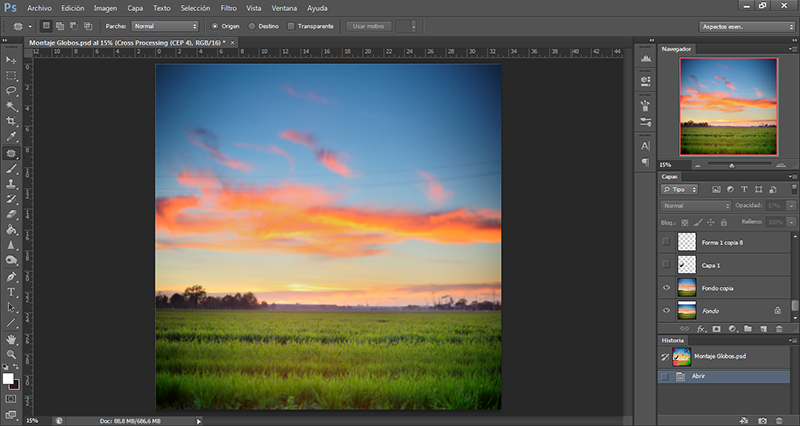Open the Parche mode dropdown

(x=164, y=26)
